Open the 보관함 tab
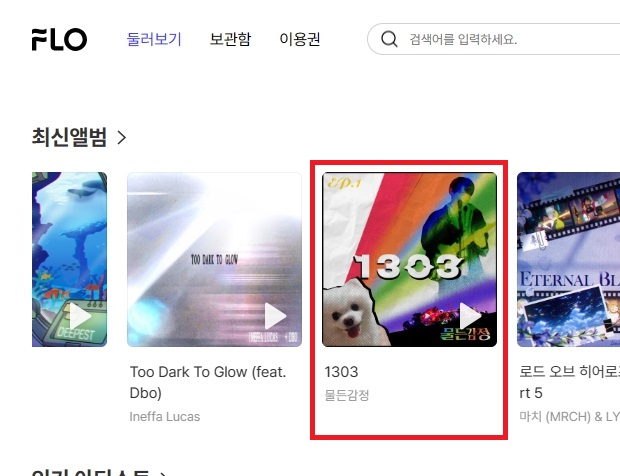 point(230,39)
